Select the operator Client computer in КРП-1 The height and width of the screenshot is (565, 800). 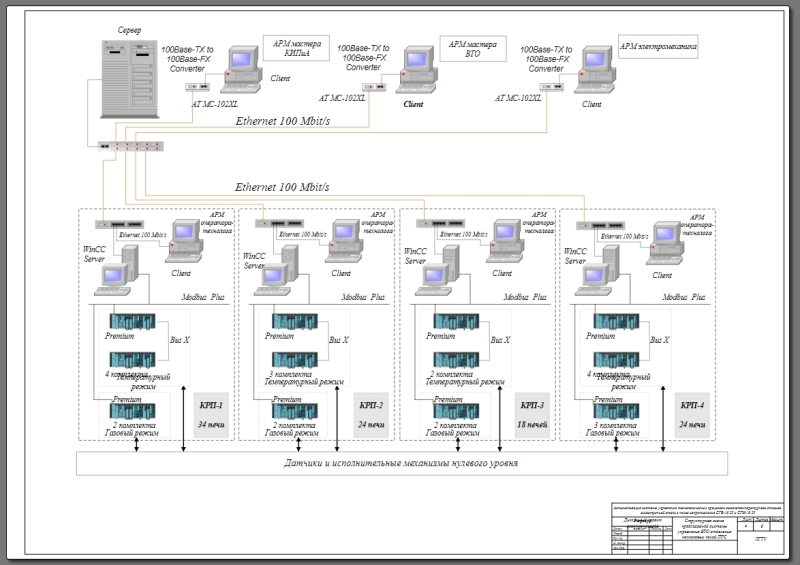184,241
